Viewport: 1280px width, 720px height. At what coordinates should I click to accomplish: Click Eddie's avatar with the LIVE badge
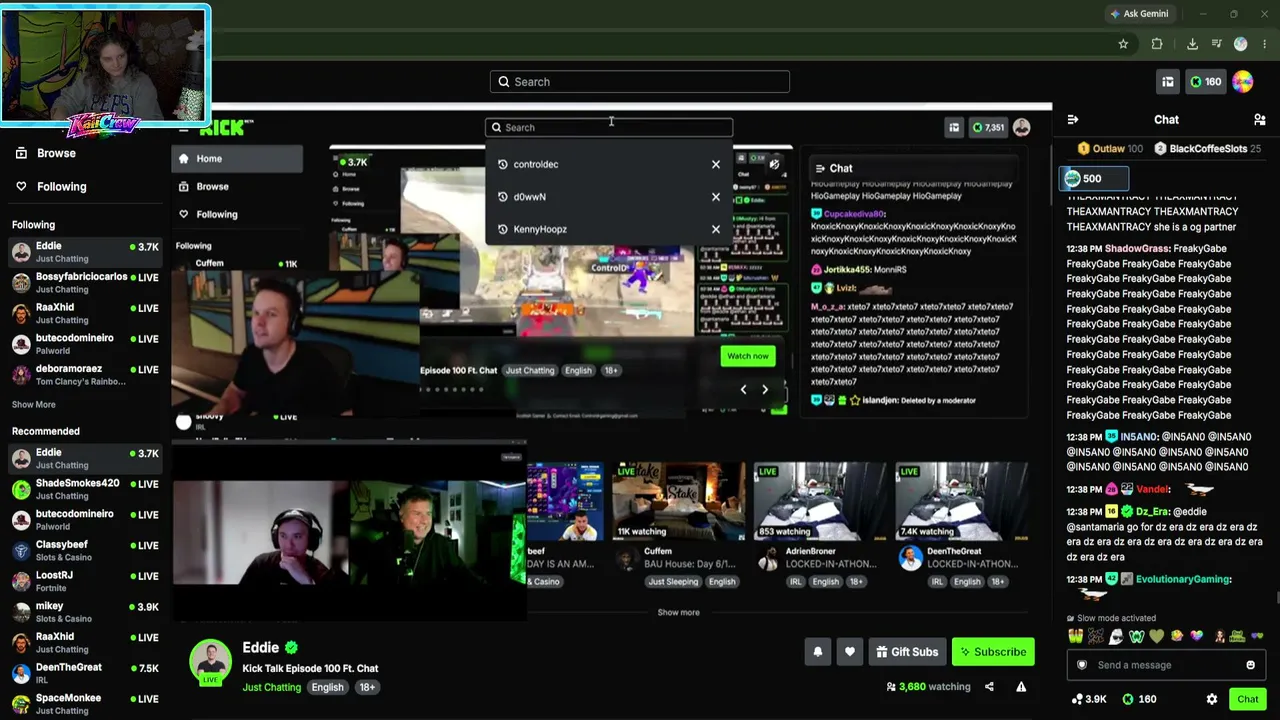(x=211, y=661)
